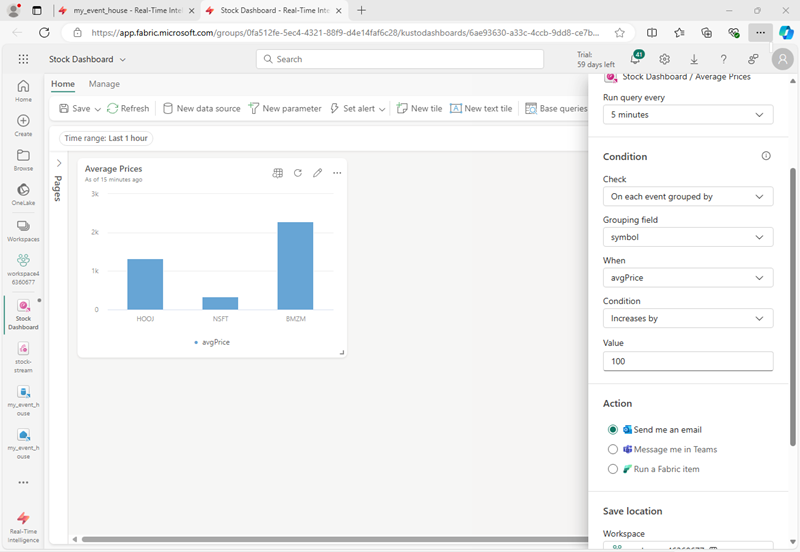Open the When avgPrice dropdown

[x=688, y=278]
